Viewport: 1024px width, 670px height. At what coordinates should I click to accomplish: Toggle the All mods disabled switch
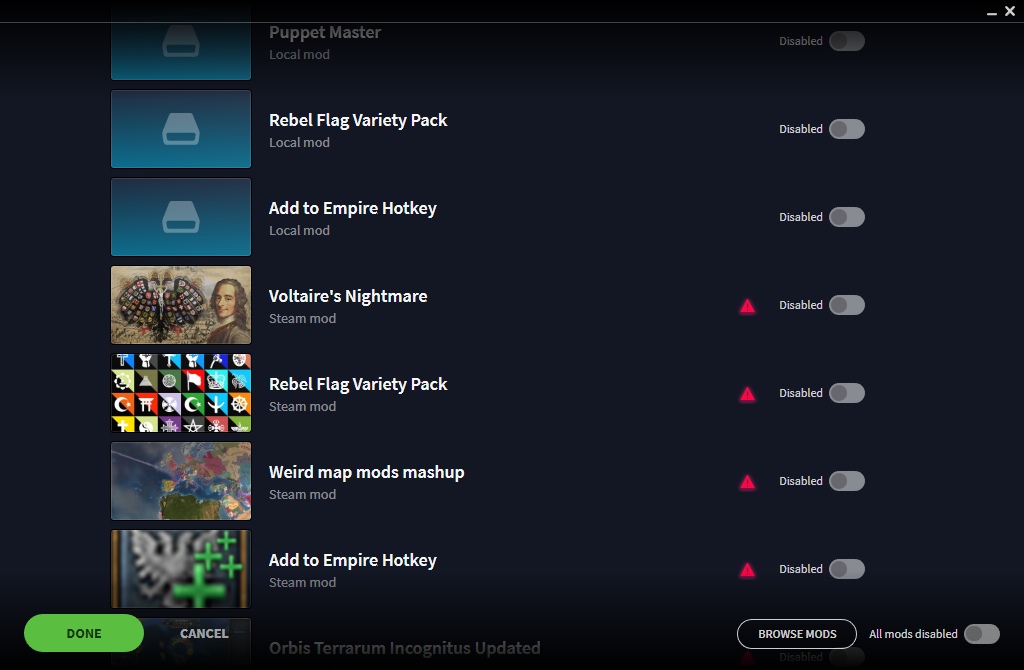coord(982,634)
